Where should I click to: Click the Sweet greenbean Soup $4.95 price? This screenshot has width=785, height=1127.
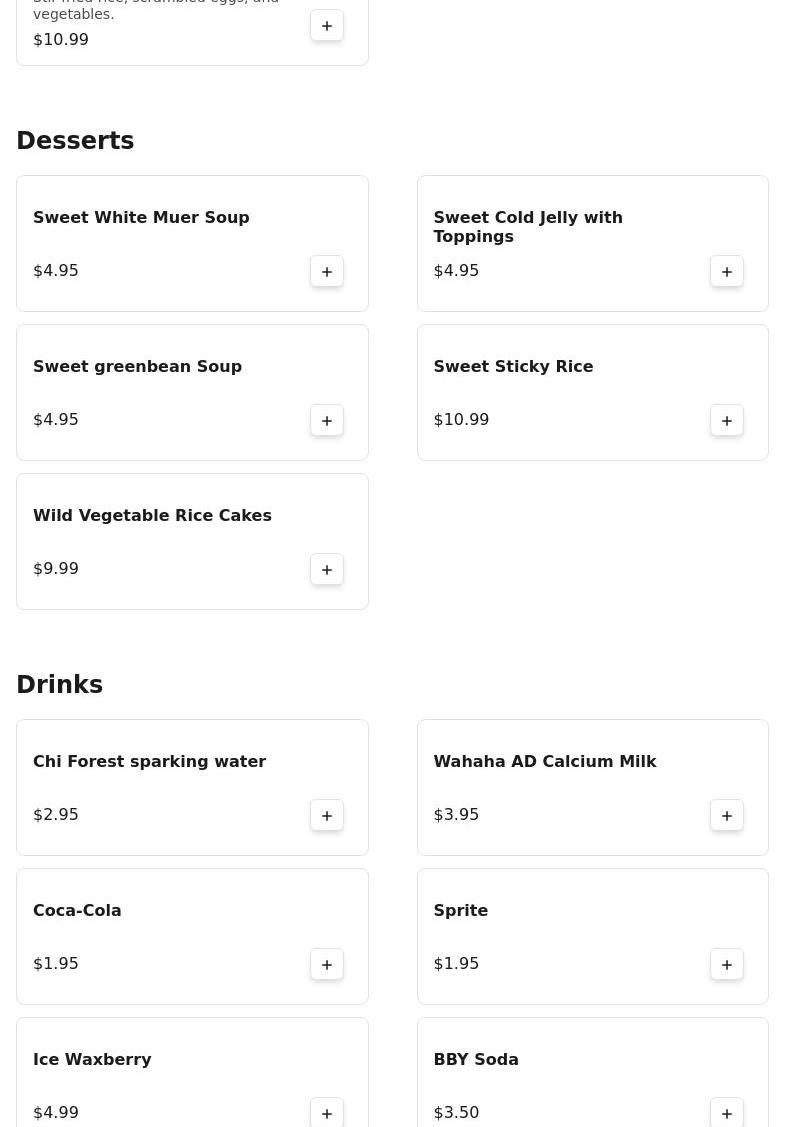(x=56, y=420)
